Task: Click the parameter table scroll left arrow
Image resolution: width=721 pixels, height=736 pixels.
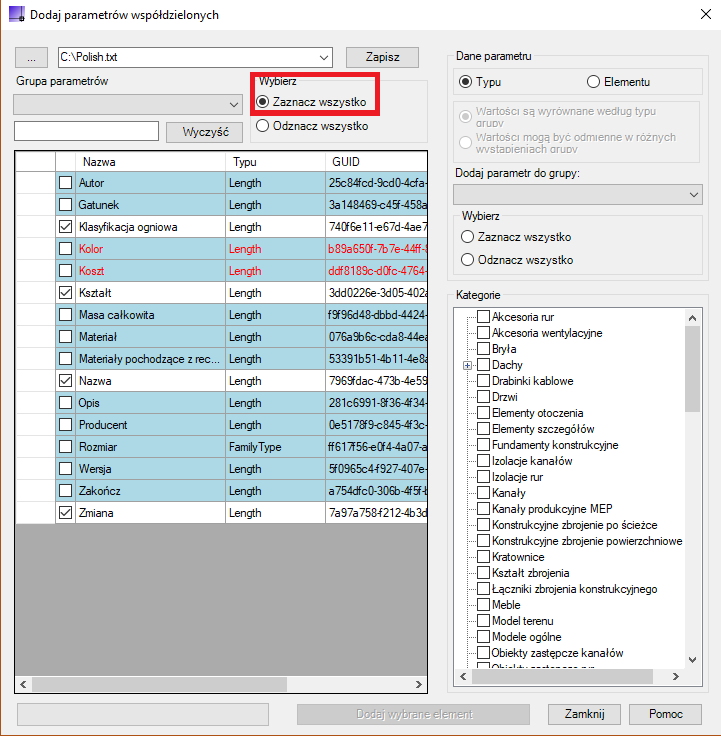Action: coord(23,684)
